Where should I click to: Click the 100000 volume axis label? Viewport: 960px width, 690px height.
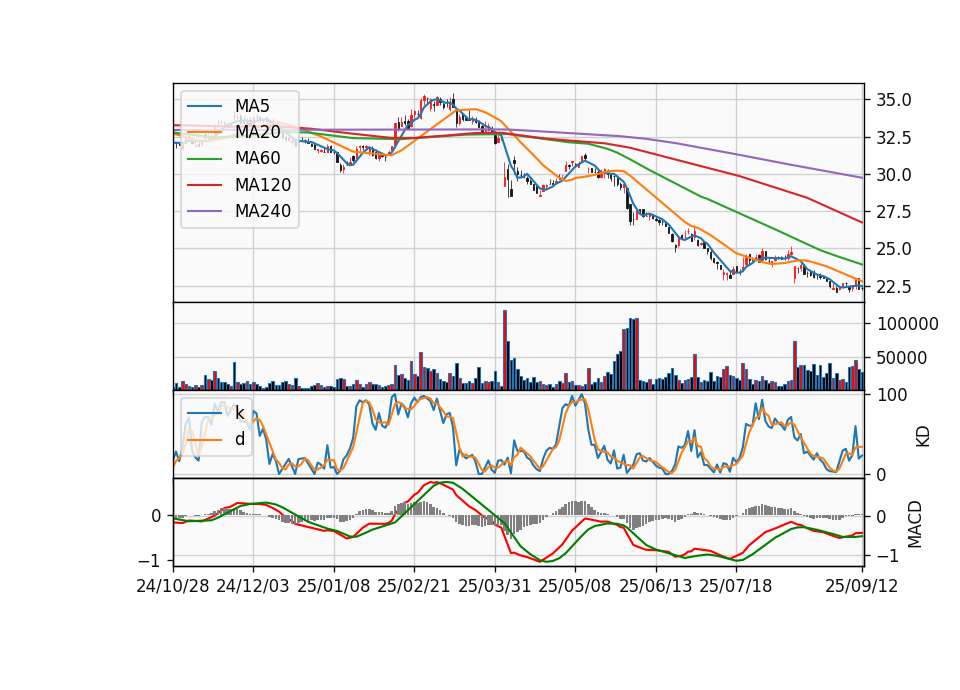click(x=907, y=324)
